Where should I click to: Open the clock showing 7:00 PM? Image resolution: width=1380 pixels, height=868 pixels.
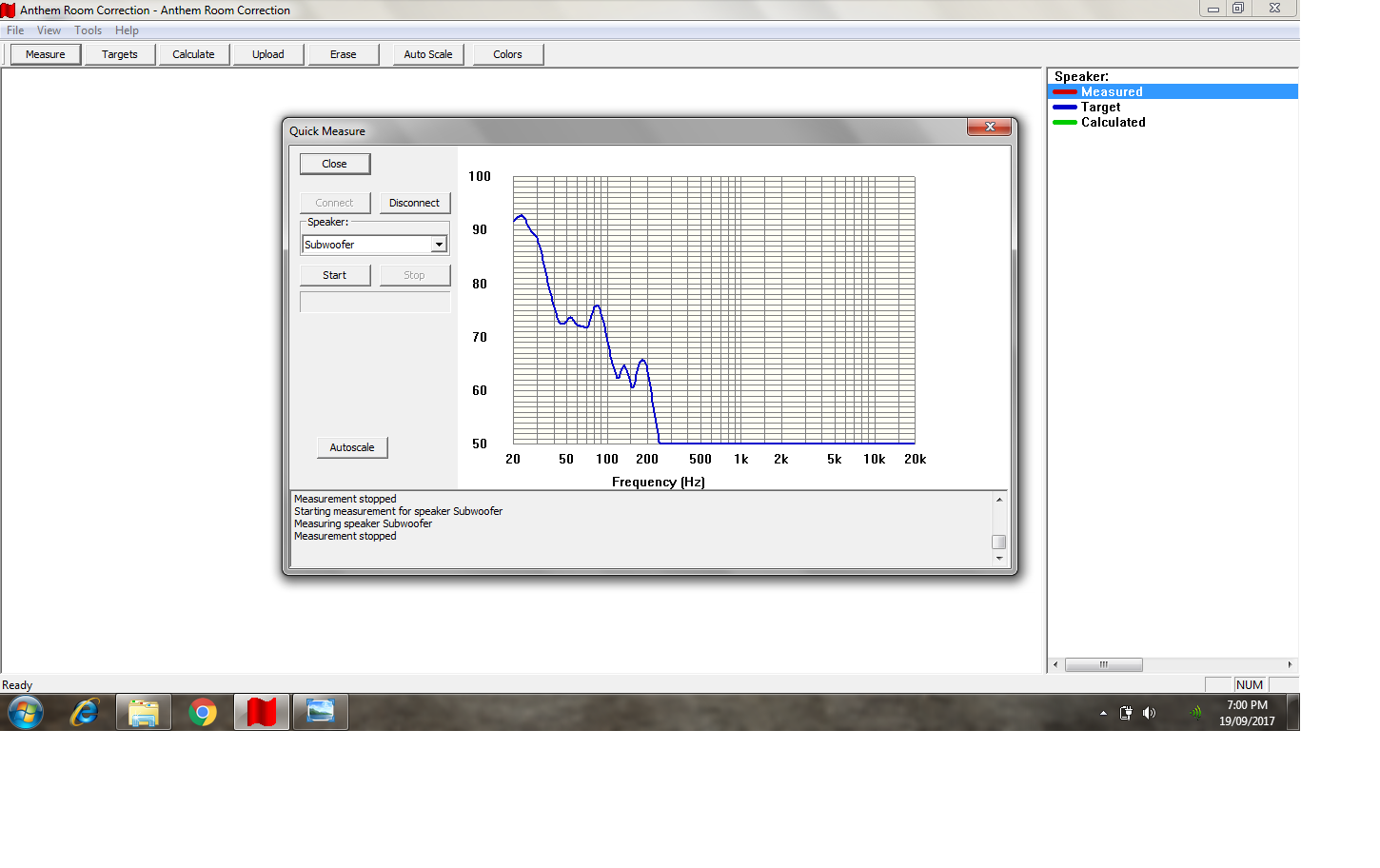[1247, 713]
